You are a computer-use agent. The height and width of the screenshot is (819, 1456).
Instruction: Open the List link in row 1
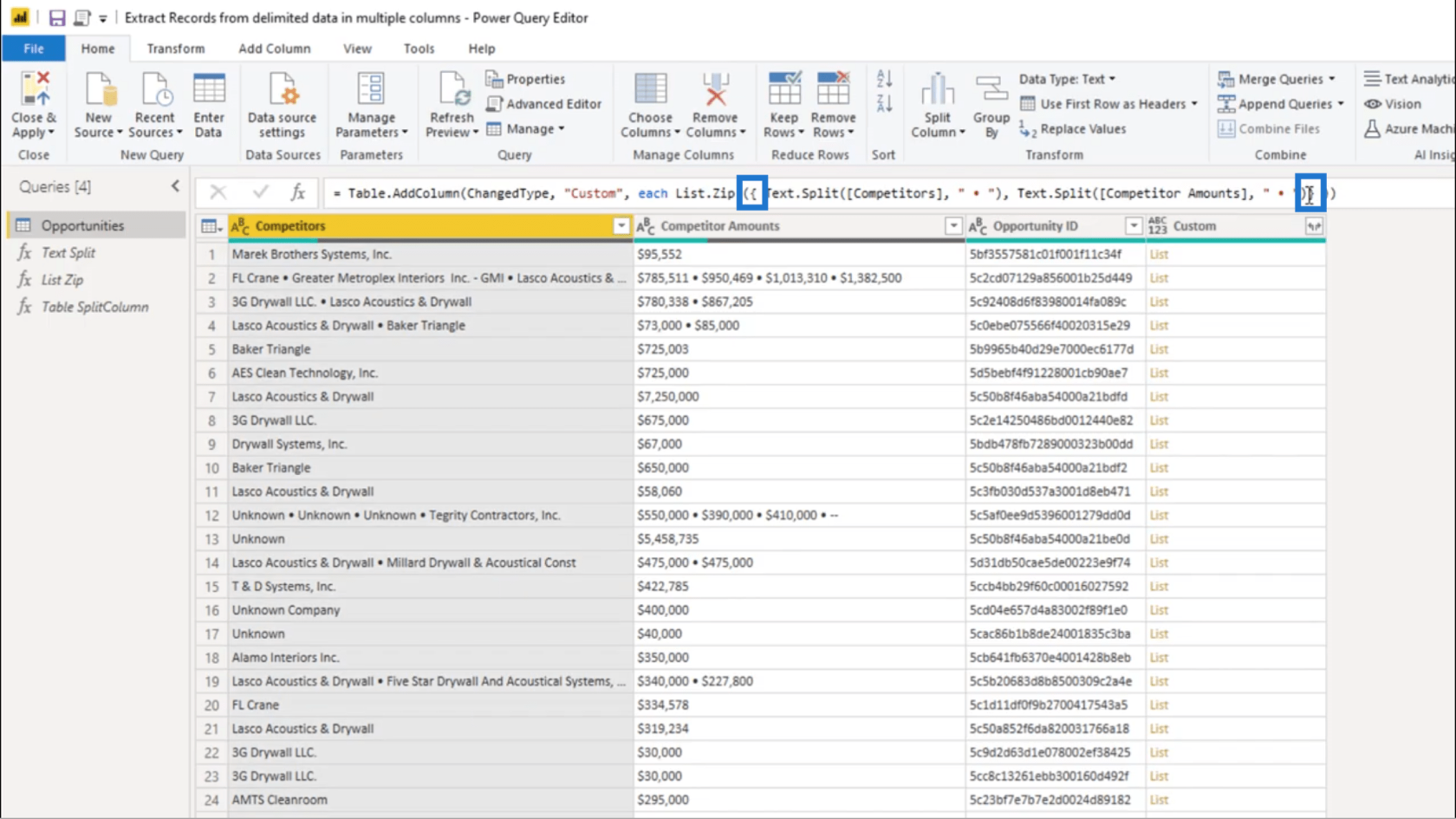click(1159, 255)
